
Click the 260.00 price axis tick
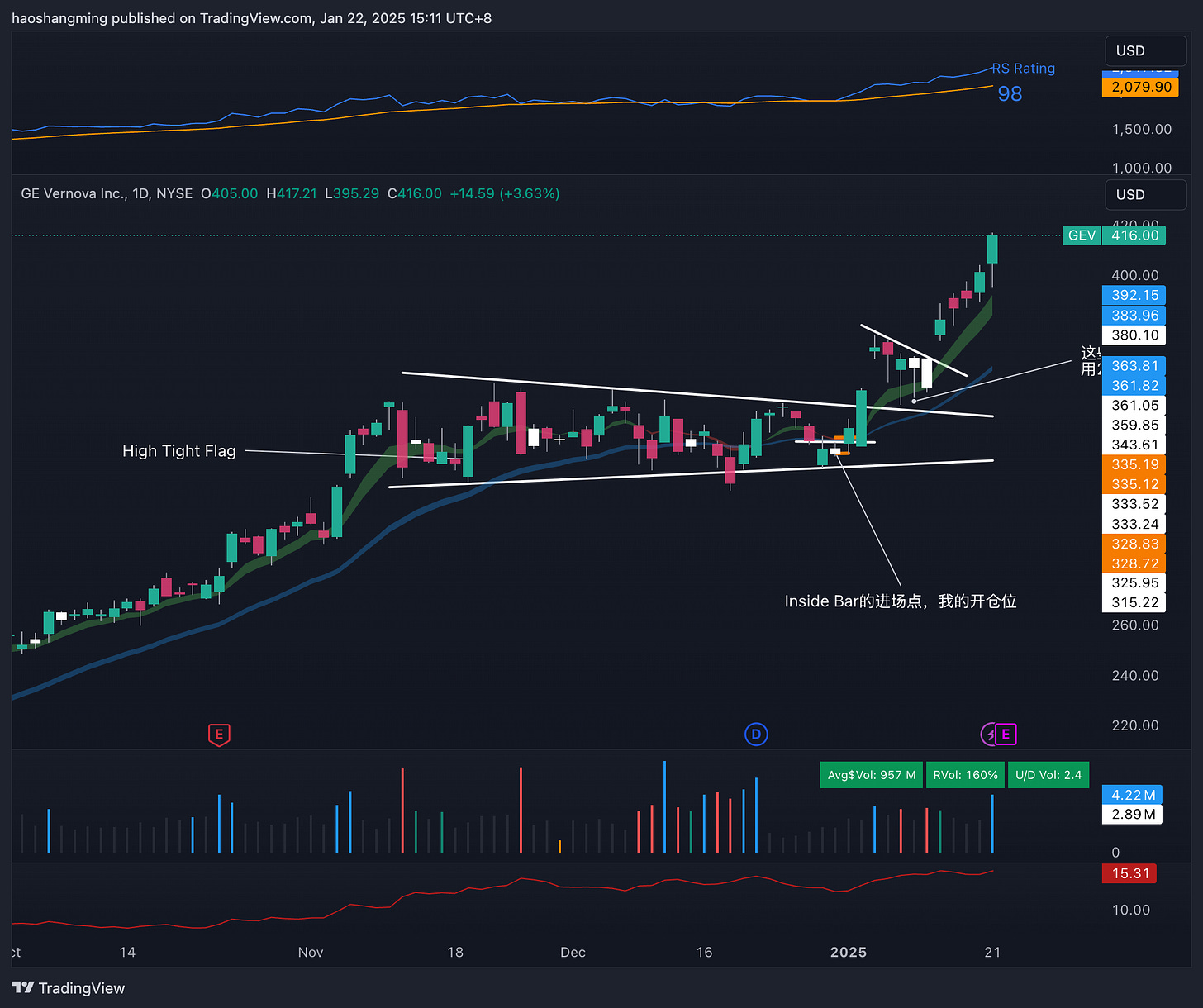tap(1134, 625)
